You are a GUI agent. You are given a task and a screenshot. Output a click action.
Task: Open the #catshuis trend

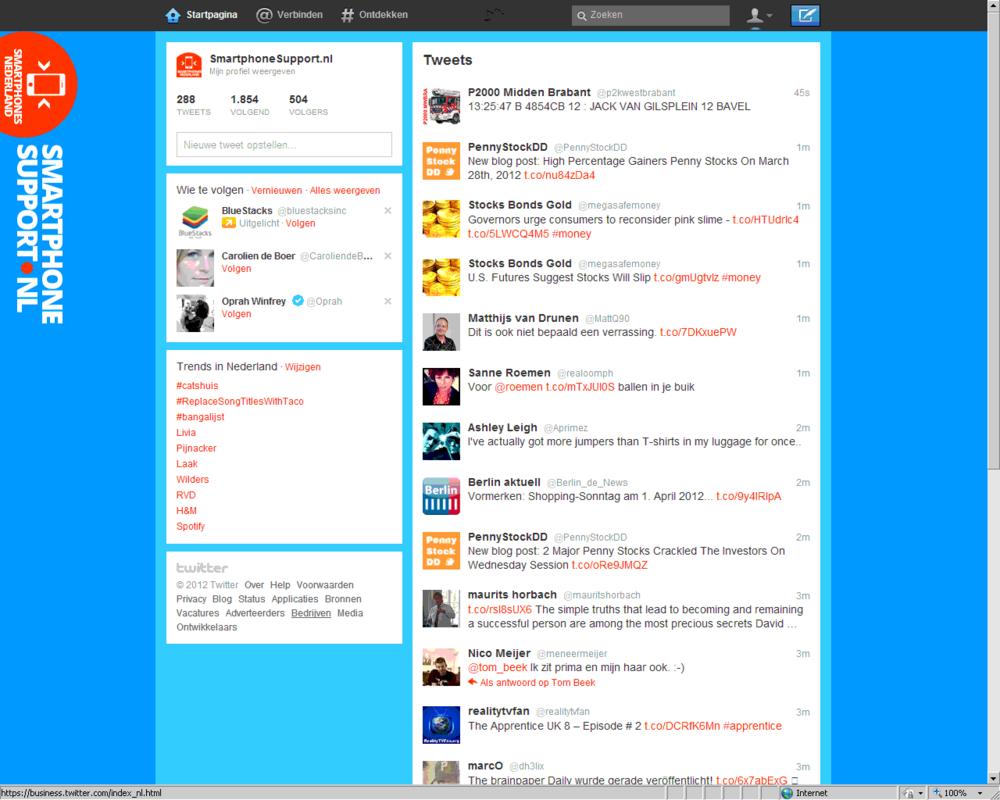point(197,386)
